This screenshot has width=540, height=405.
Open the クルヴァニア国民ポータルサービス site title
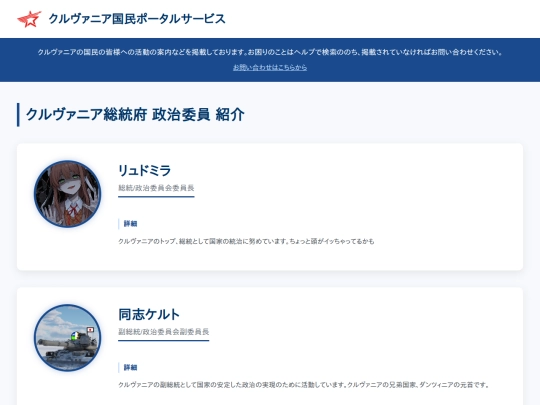coord(137,19)
